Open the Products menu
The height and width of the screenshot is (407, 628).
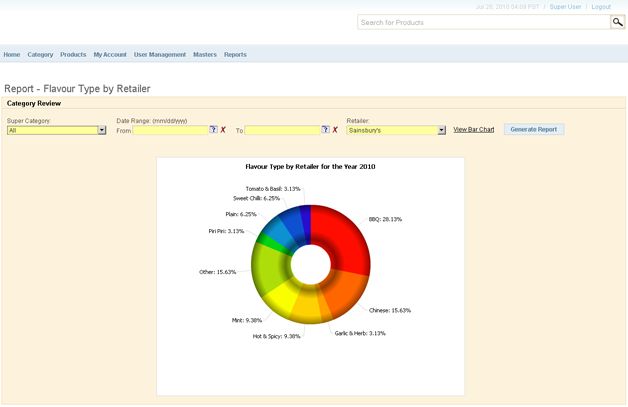(73, 54)
